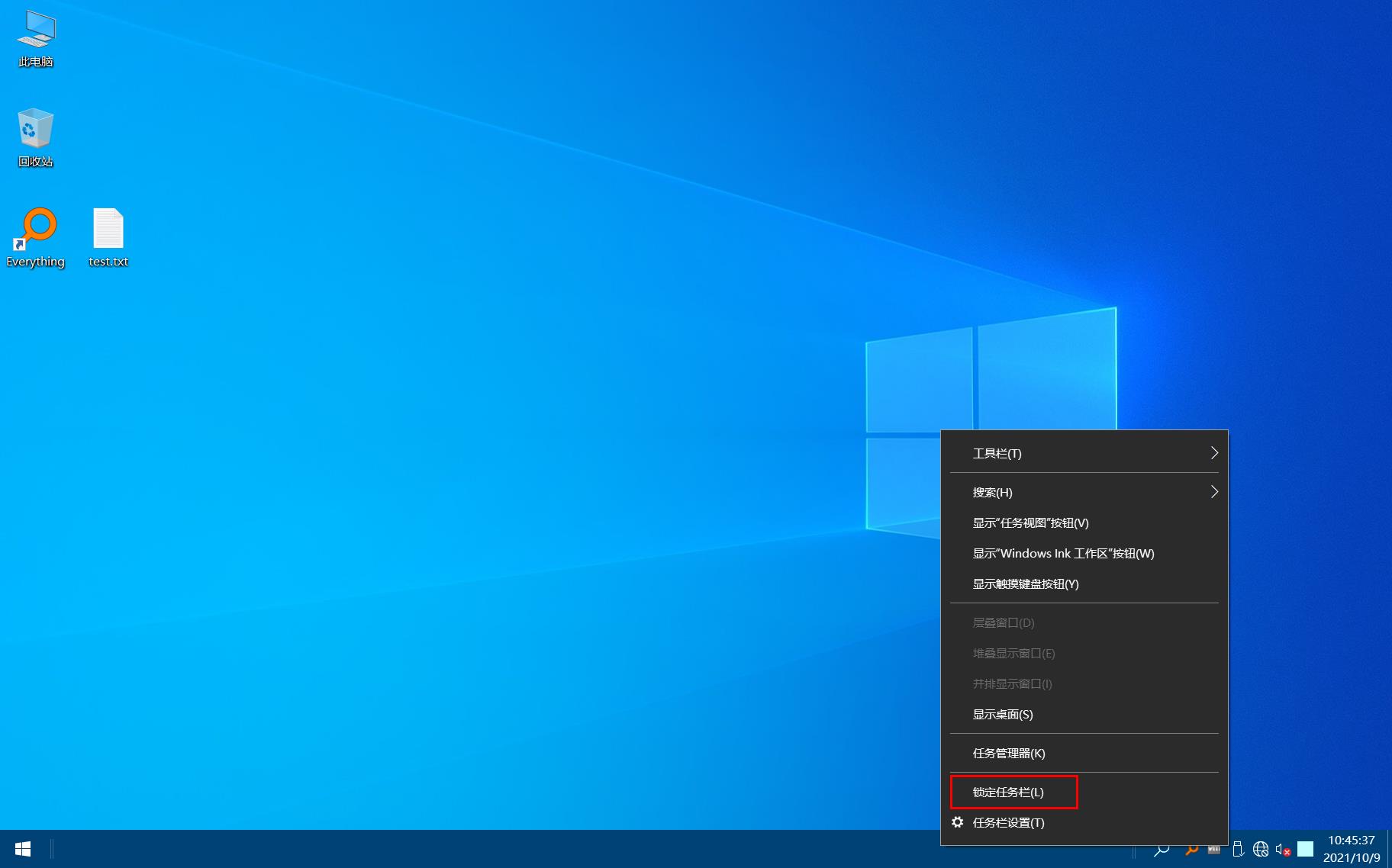The width and height of the screenshot is (1392, 868).
Task: Open the 此电脑 desktop icon
Action: point(36,39)
